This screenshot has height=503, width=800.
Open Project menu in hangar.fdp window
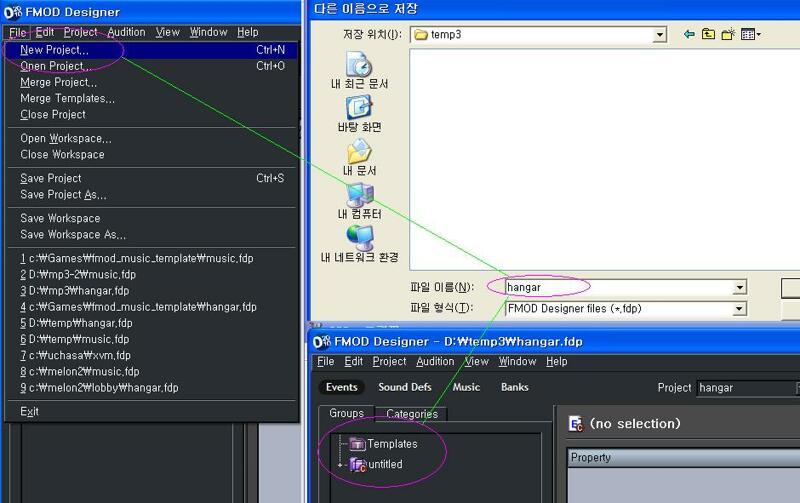pos(389,362)
